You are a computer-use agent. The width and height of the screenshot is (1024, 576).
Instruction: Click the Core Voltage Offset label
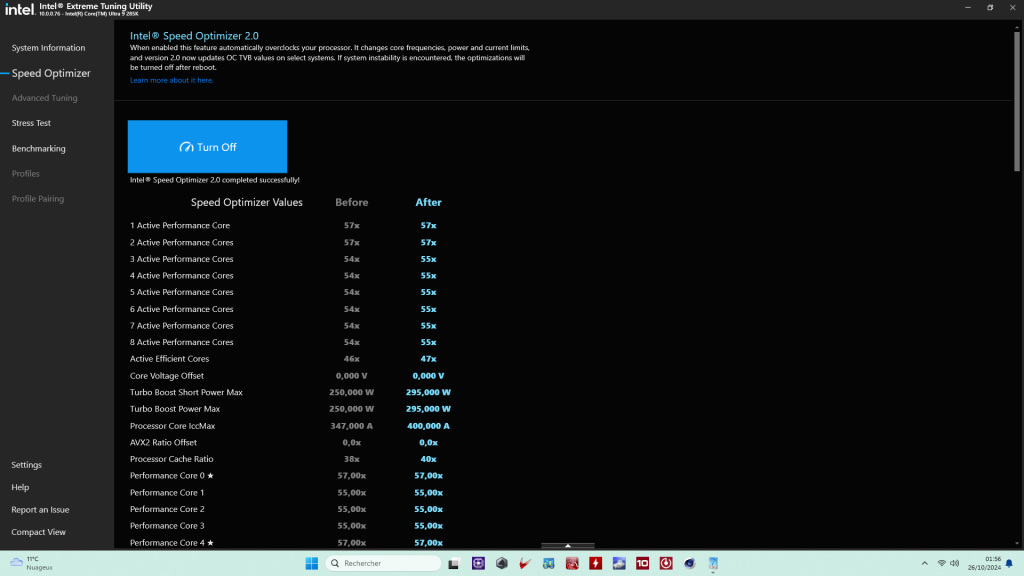(167, 376)
